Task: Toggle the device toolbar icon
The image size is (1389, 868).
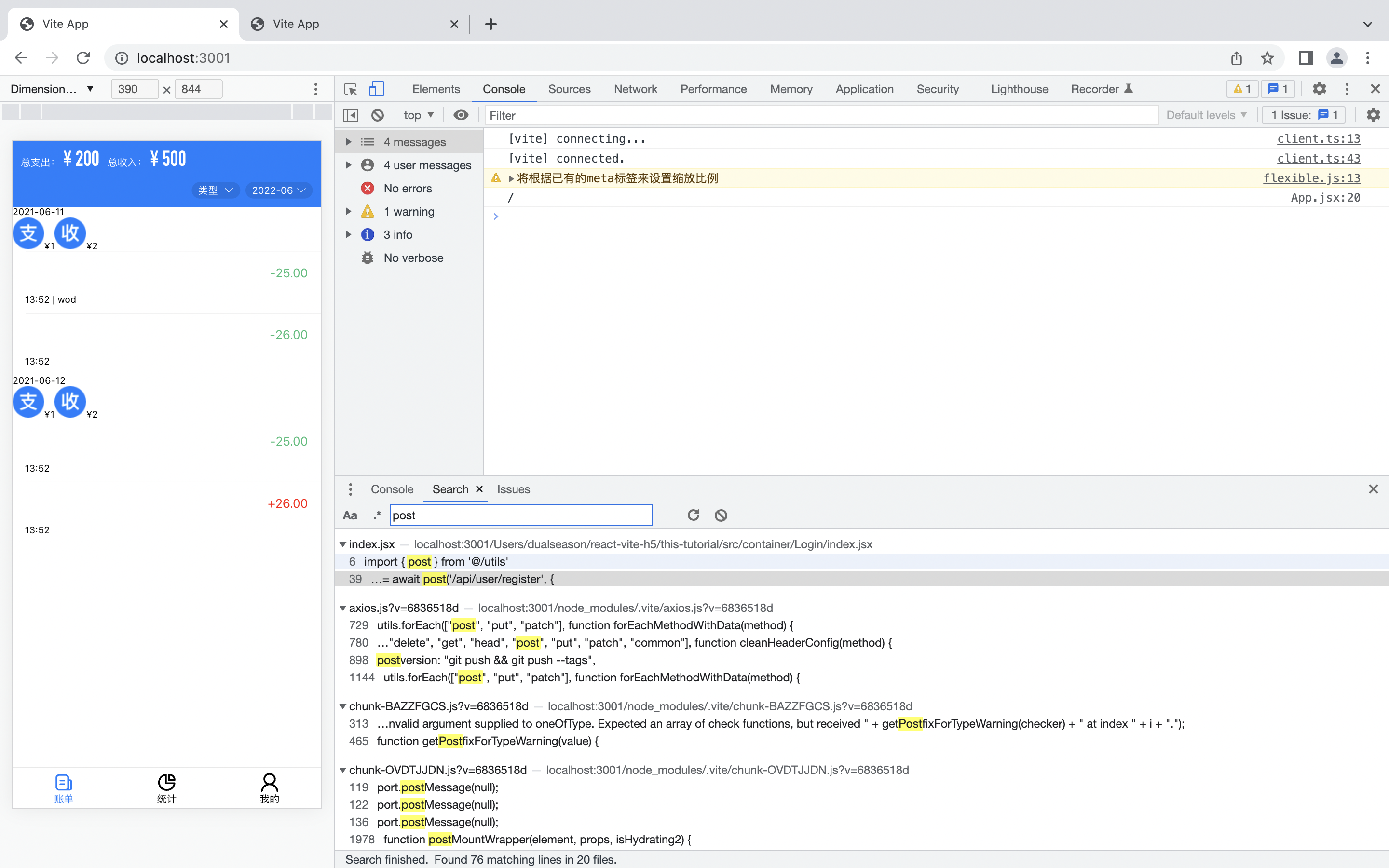Action: coord(377,89)
